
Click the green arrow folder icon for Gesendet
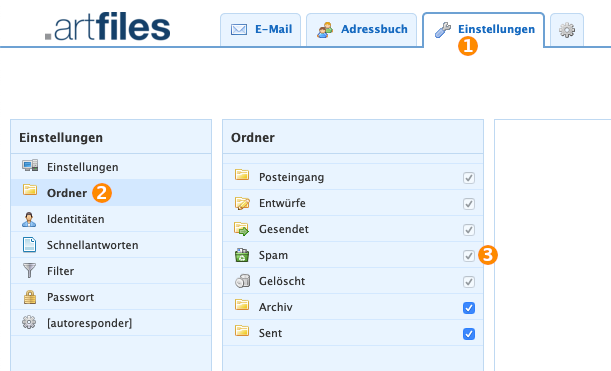242,229
